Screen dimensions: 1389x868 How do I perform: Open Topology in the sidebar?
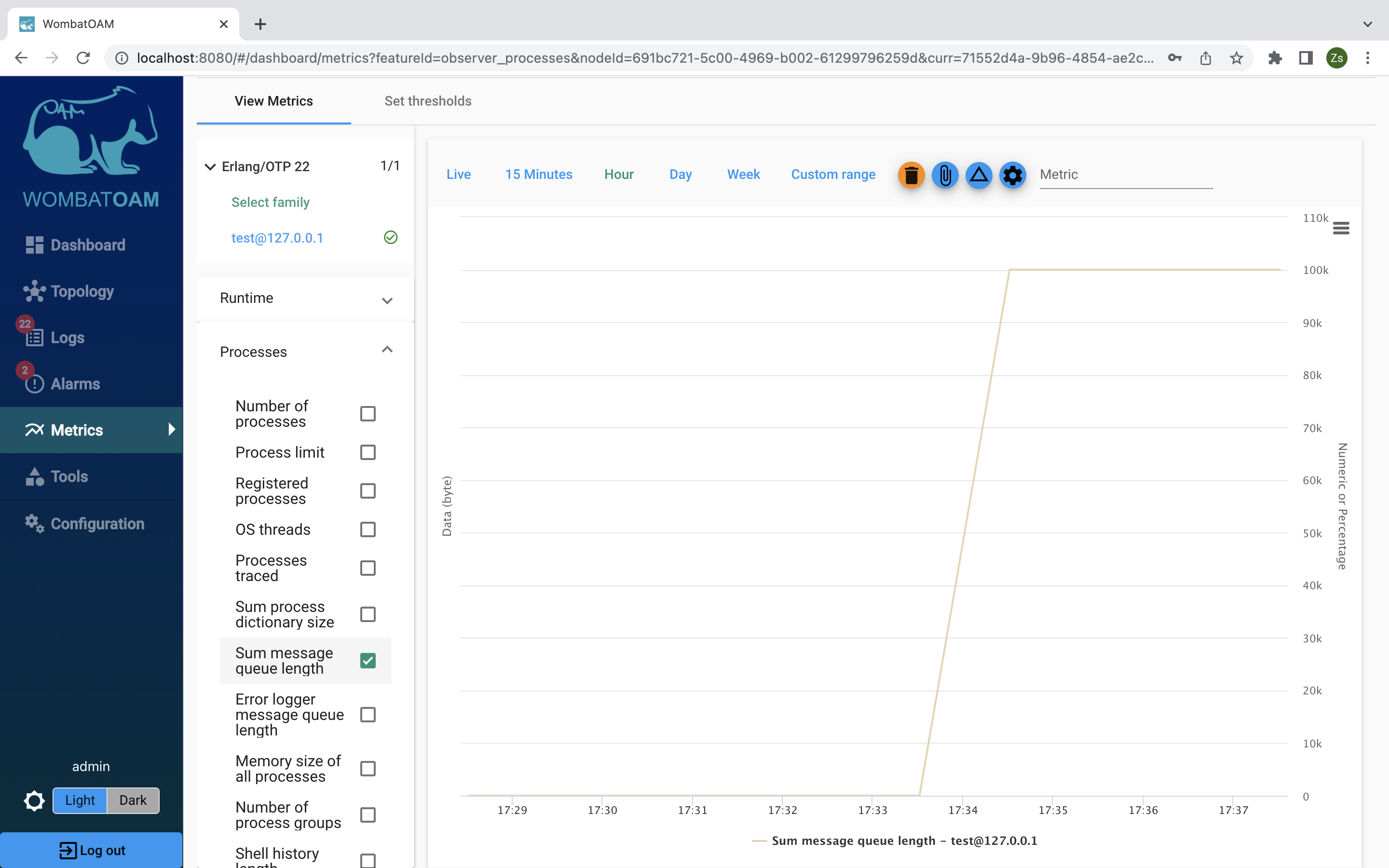(x=69, y=291)
